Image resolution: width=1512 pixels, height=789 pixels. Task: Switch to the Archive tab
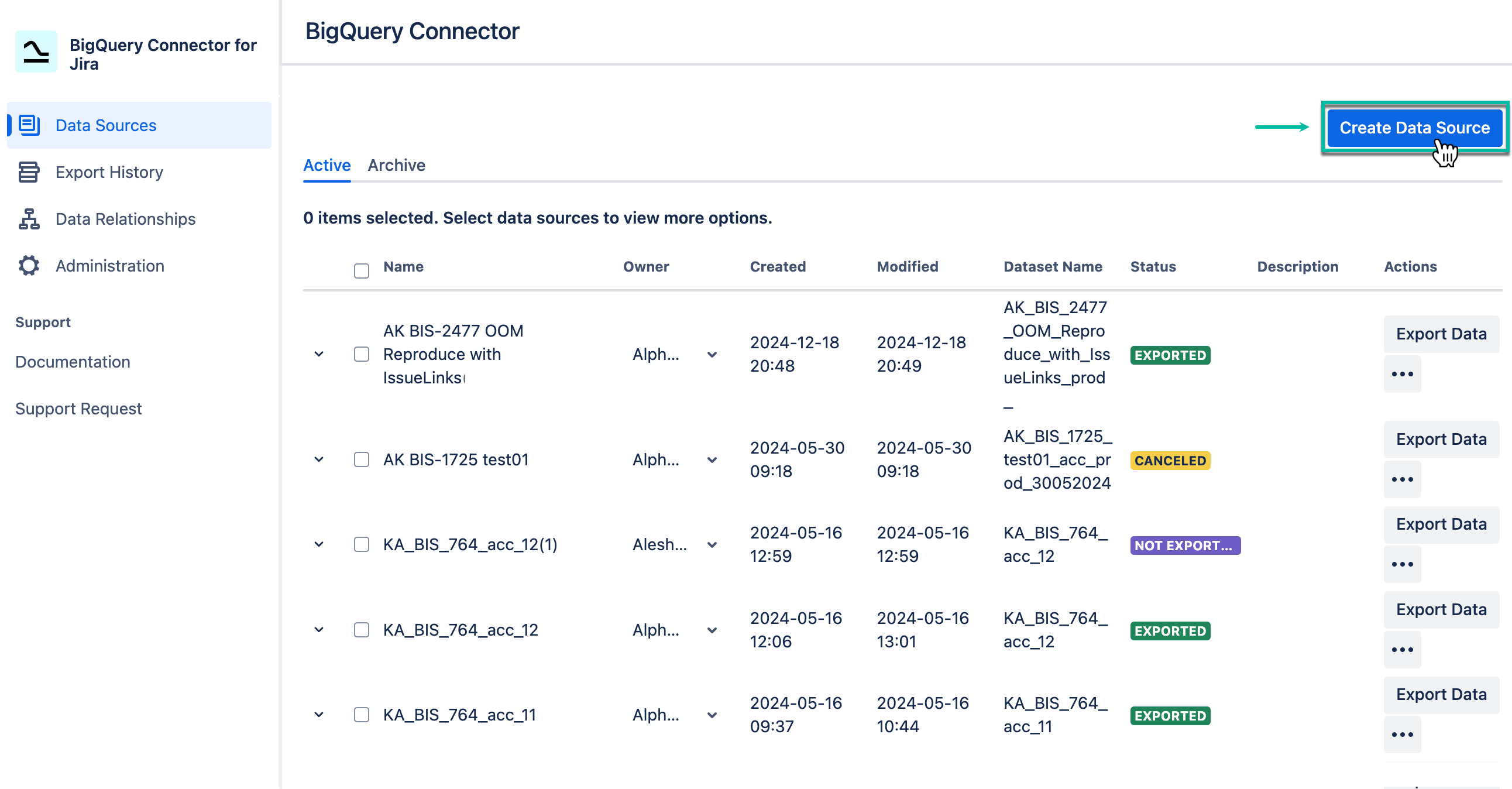click(397, 165)
